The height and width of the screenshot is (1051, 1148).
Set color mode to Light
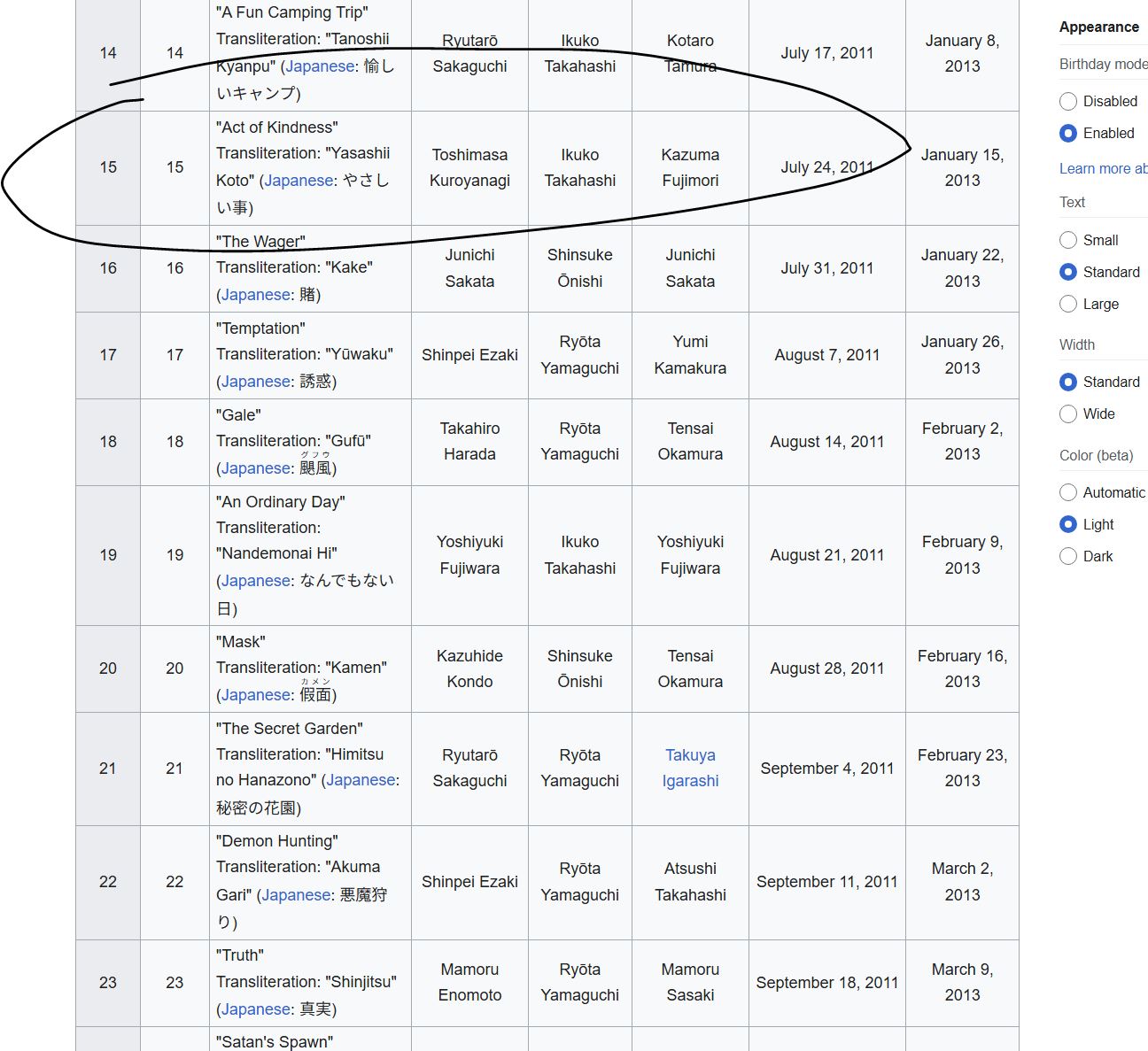pos(1068,524)
